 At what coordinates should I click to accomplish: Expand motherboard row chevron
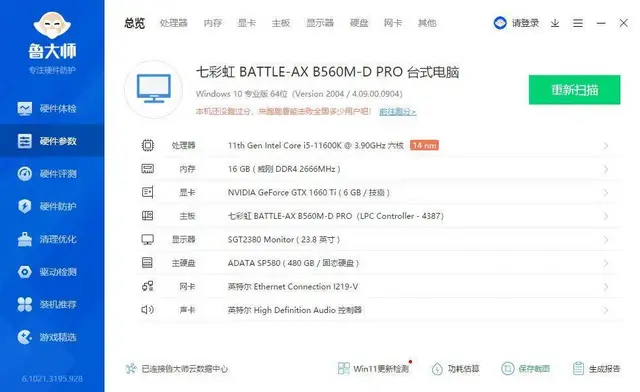pyautogui.click(x=606, y=216)
